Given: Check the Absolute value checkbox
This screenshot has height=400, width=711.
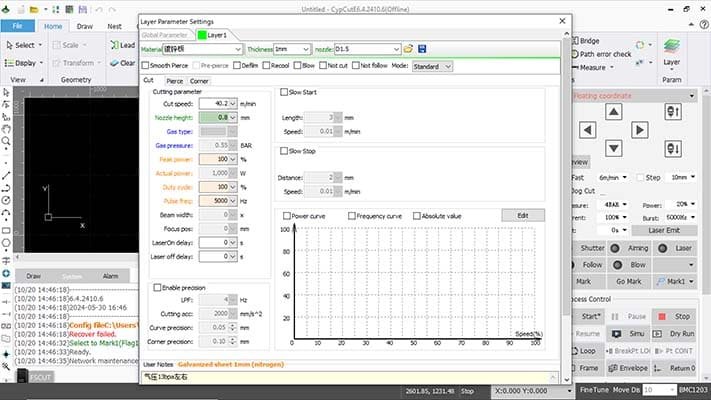Looking at the screenshot, I should pos(417,216).
